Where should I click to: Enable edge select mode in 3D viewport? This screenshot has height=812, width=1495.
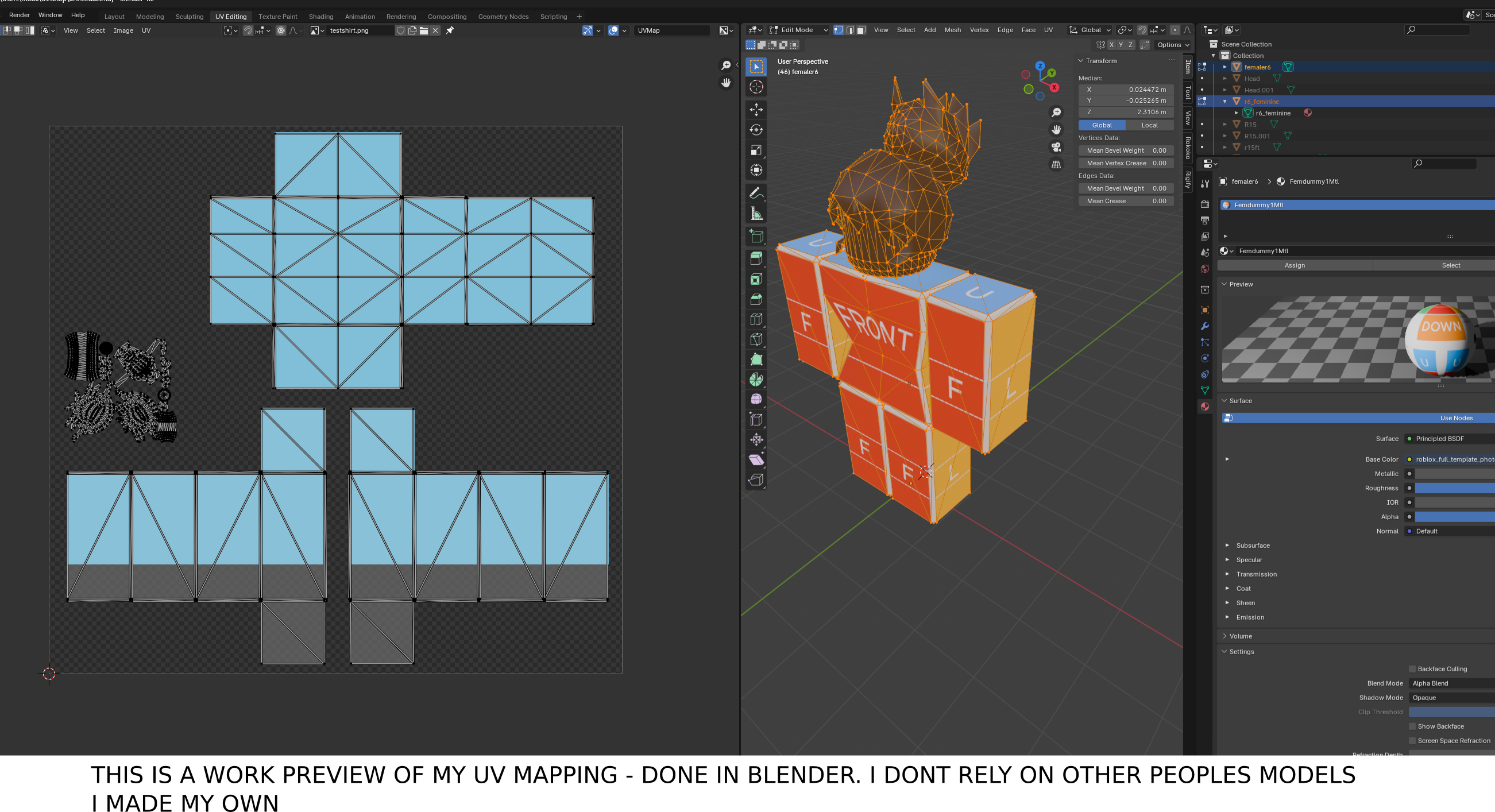coord(849,30)
